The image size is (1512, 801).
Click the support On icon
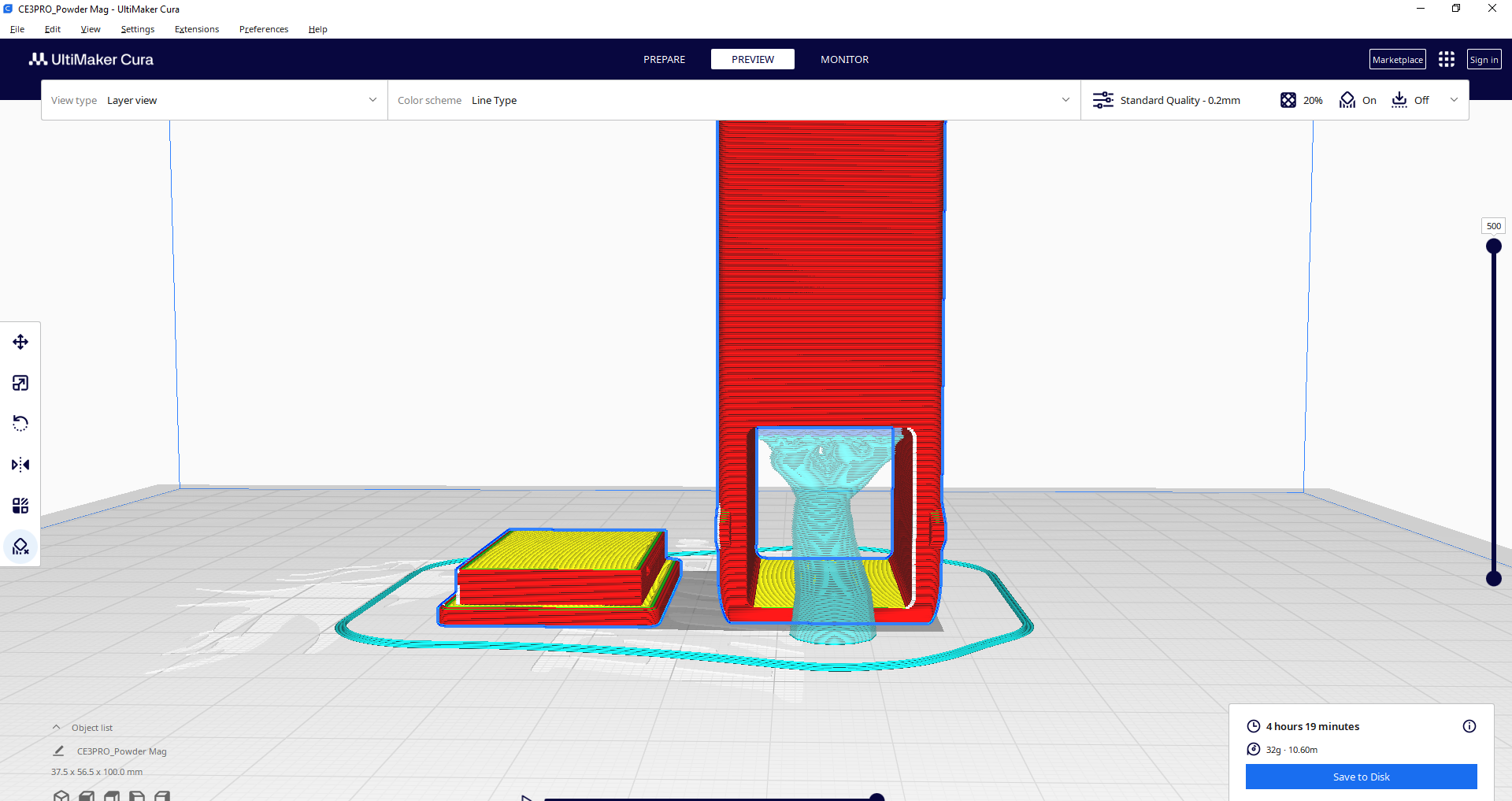pos(1347,100)
